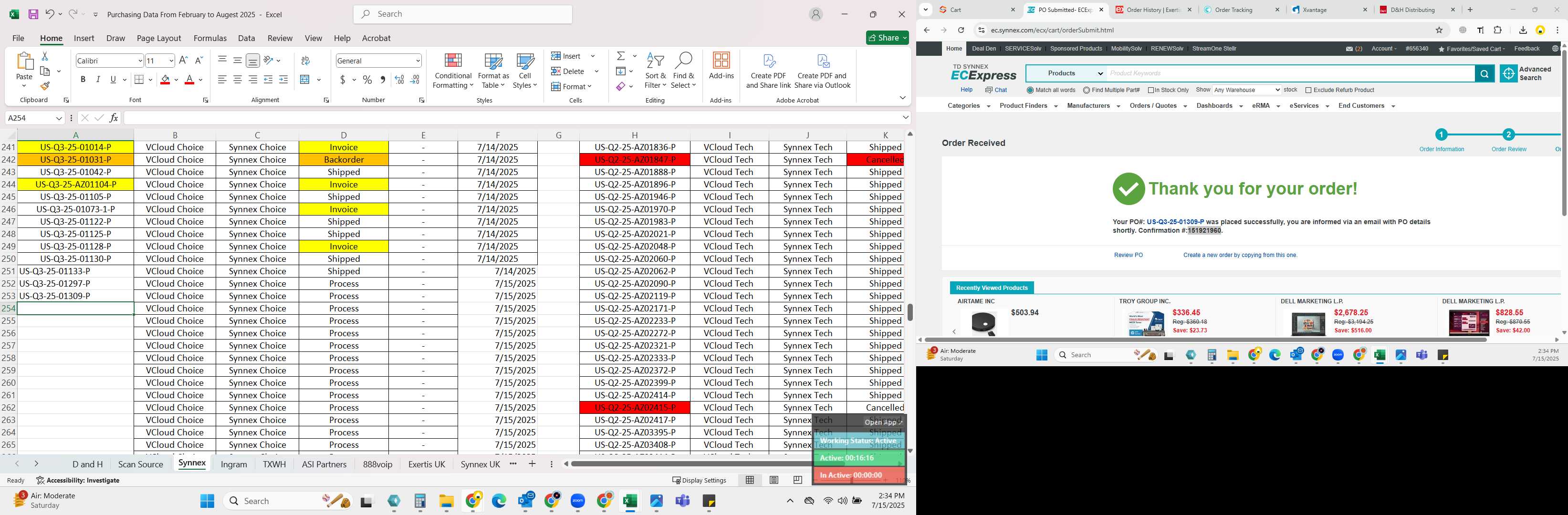Click the Comma Style icon
The height and width of the screenshot is (515, 1568).
[382, 80]
